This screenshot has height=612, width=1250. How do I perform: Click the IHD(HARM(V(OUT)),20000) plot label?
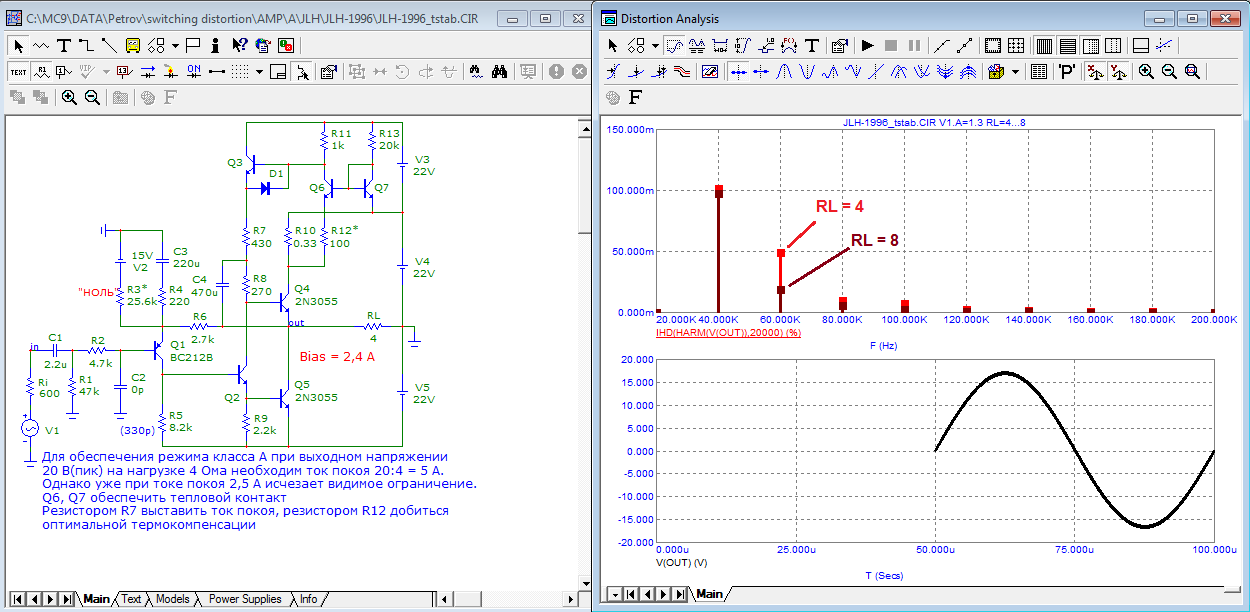point(729,331)
